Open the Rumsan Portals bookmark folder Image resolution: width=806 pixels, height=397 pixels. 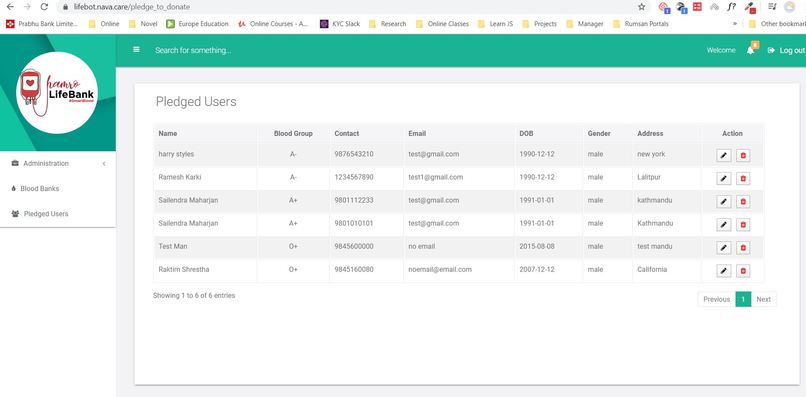click(x=641, y=24)
